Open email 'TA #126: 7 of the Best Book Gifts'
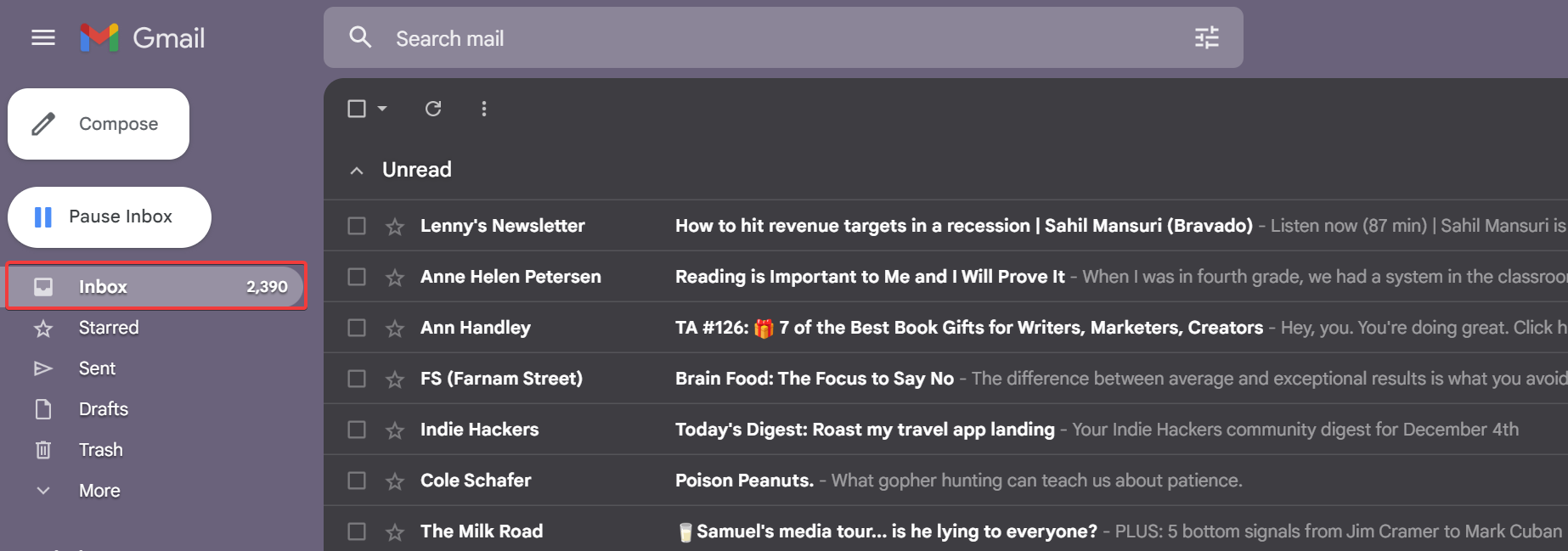The width and height of the screenshot is (1568, 551). pos(969,328)
